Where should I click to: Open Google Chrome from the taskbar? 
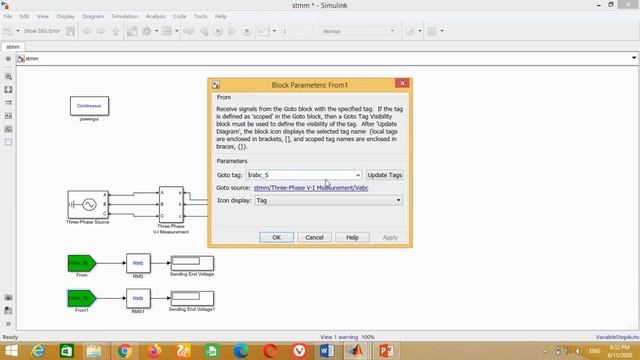pyautogui.click(x=124, y=351)
